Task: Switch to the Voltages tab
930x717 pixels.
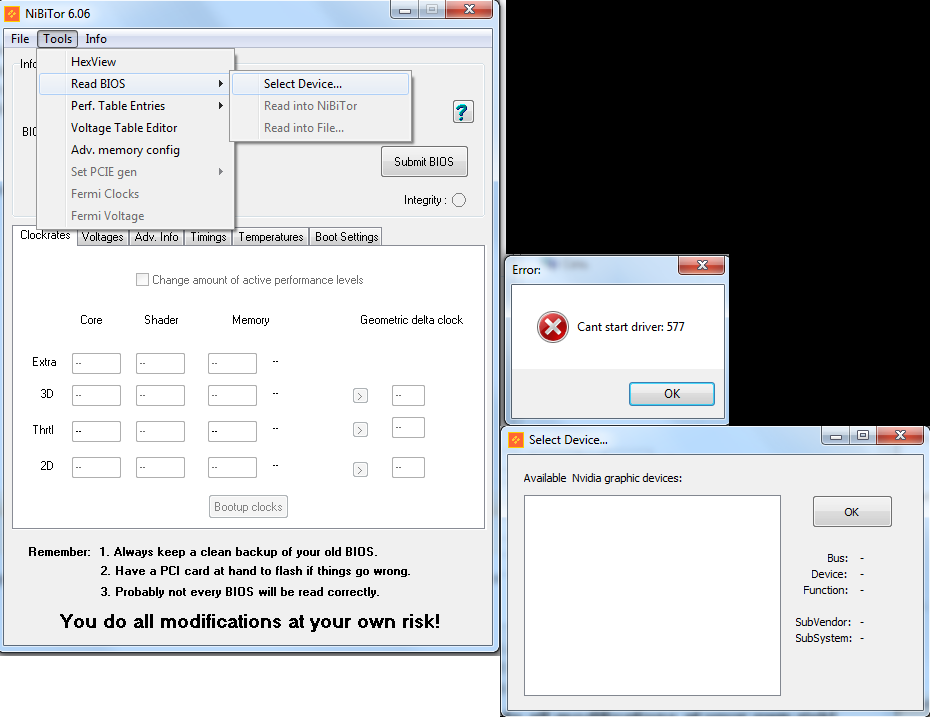Action: tap(103, 237)
